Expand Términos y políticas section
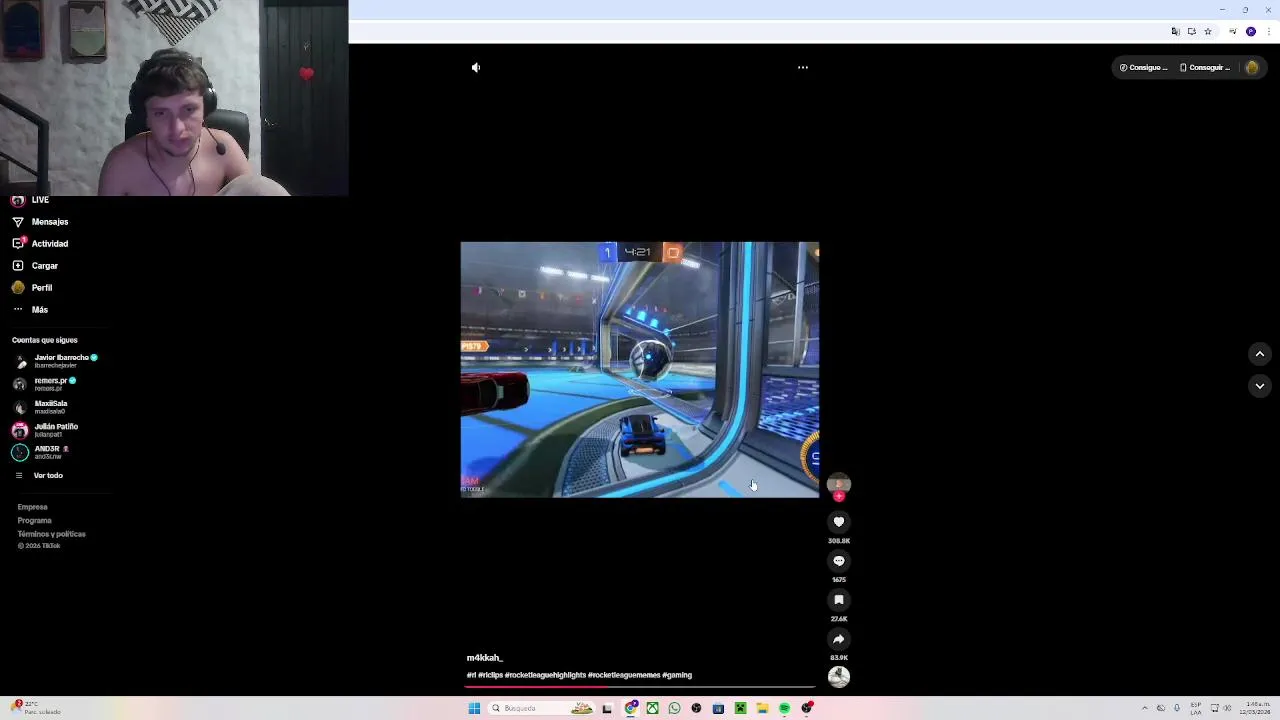Image resolution: width=1280 pixels, height=720 pixels. tap(51, 534)
